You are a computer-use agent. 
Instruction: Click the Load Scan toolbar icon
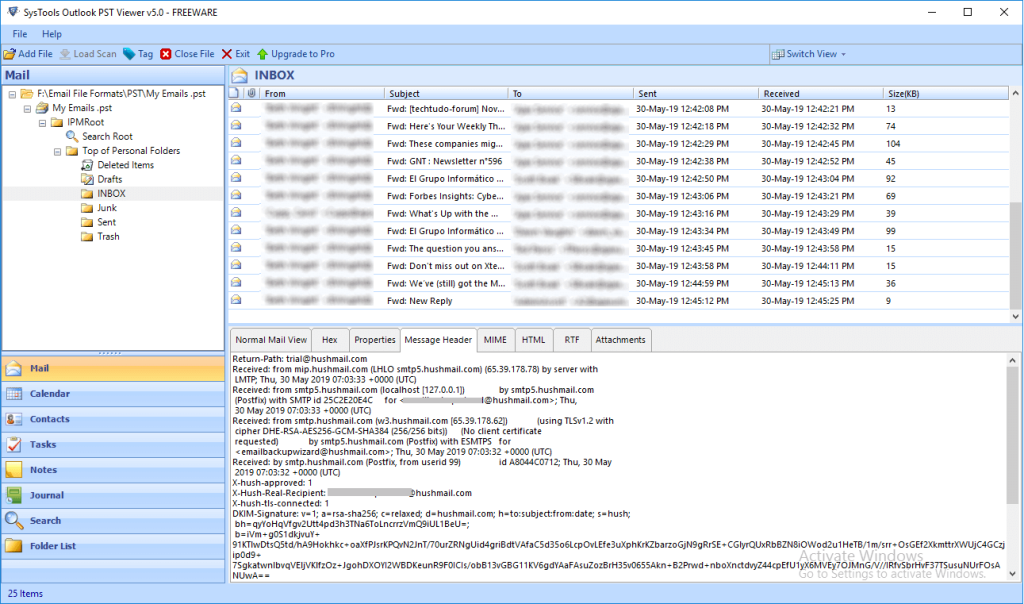(x=65, y=54)
